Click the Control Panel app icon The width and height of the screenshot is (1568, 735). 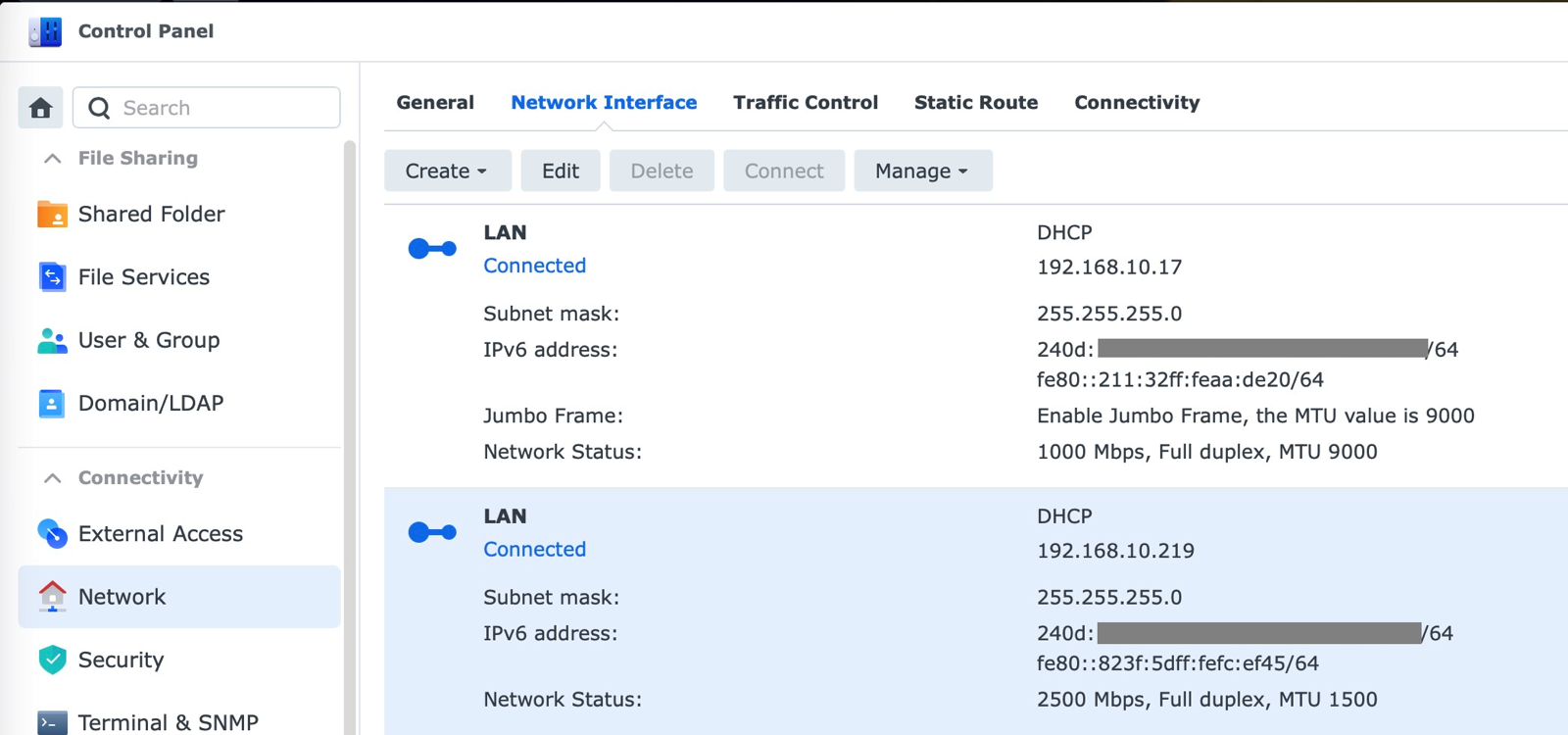click(x=45, y=31)
